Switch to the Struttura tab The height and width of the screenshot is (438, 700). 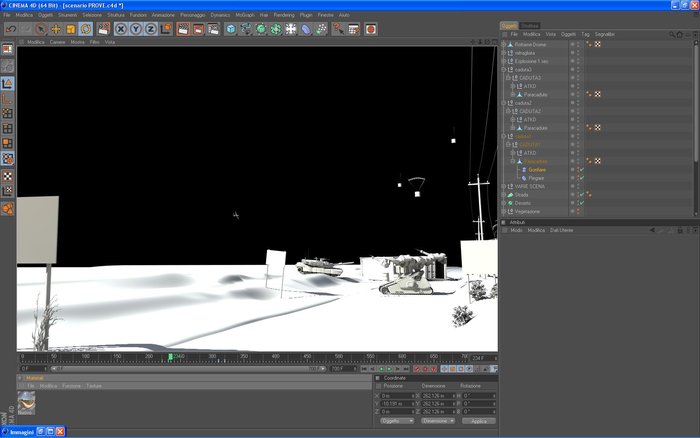pos(530,26)
